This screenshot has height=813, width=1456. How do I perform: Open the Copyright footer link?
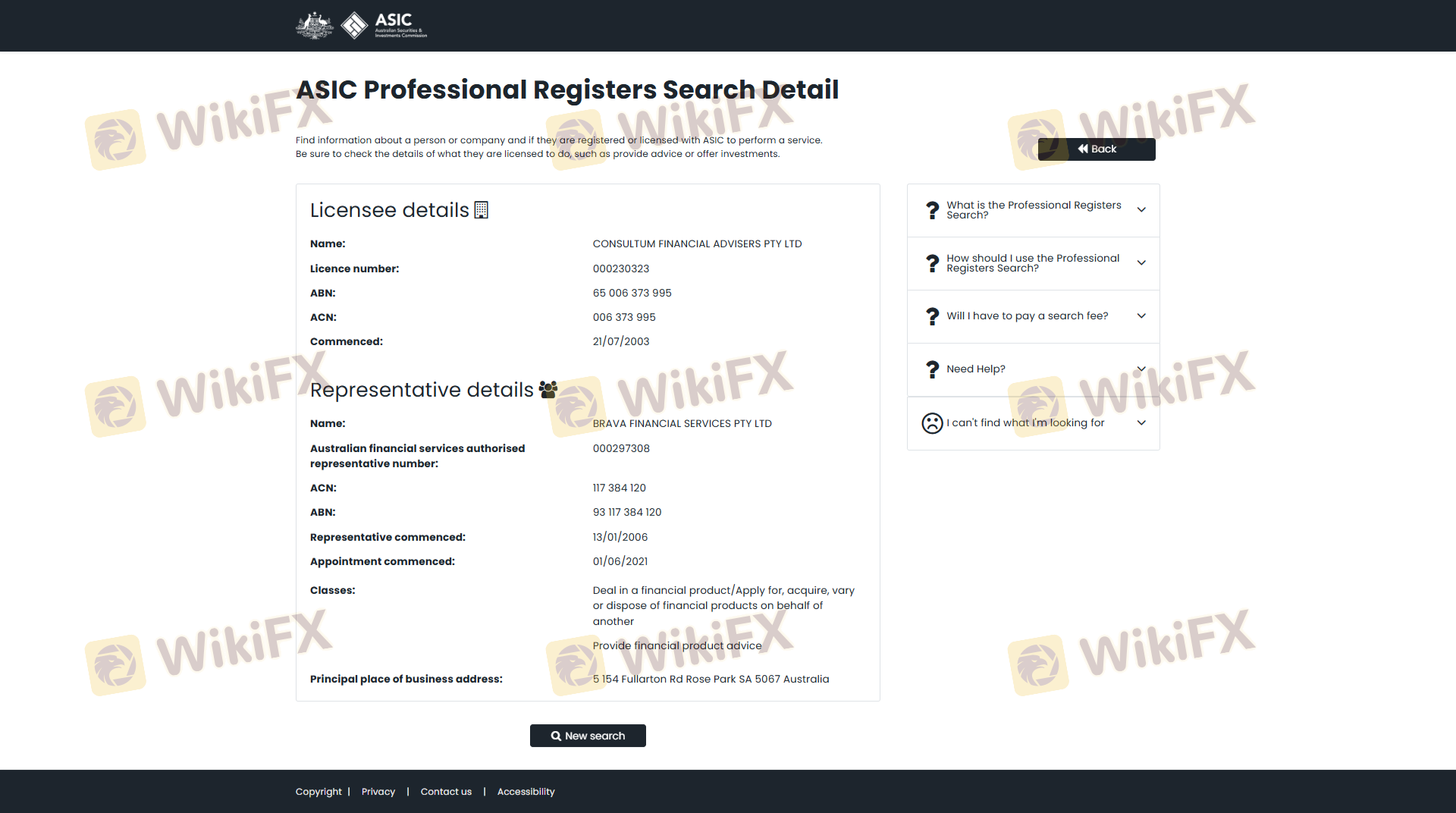[318, 792]
